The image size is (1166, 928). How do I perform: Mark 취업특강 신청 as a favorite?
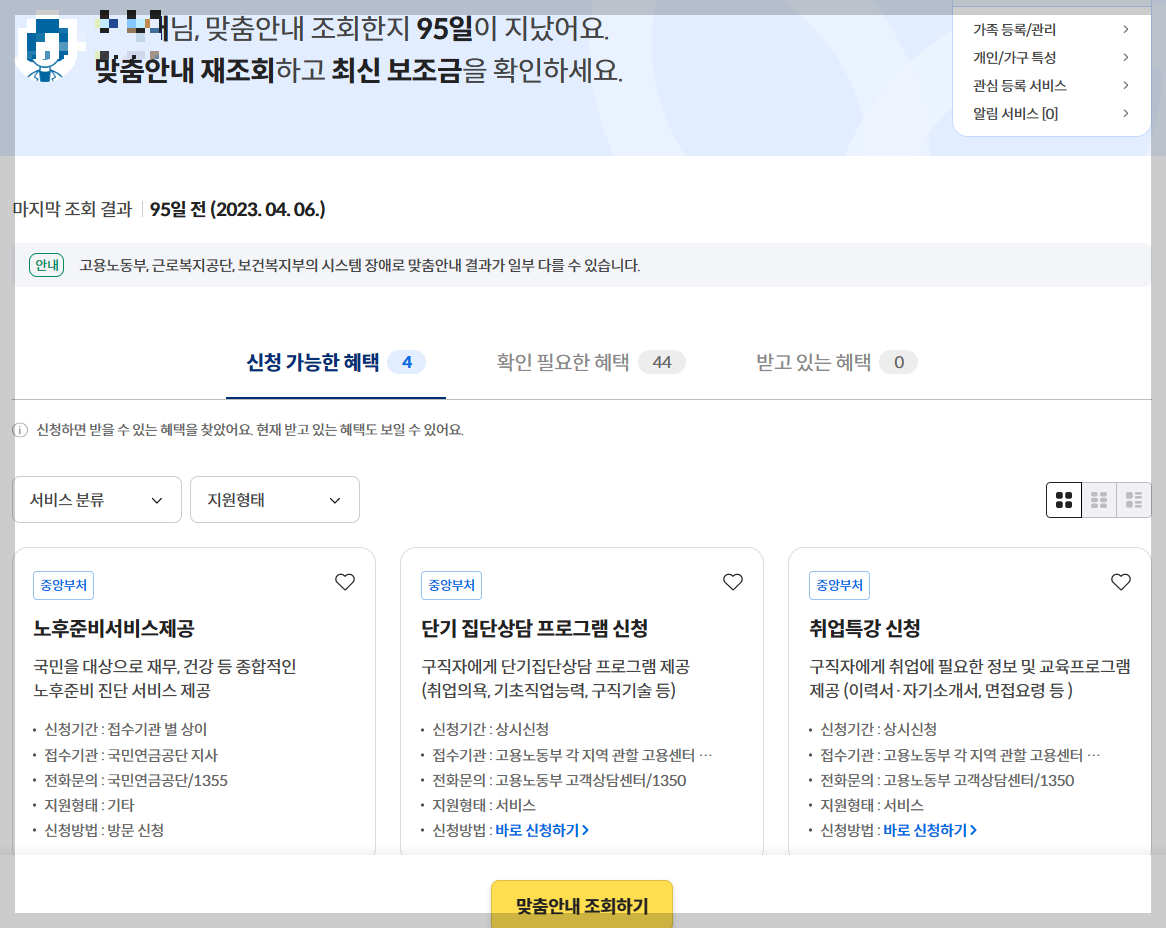click(x=1120, y=581)
